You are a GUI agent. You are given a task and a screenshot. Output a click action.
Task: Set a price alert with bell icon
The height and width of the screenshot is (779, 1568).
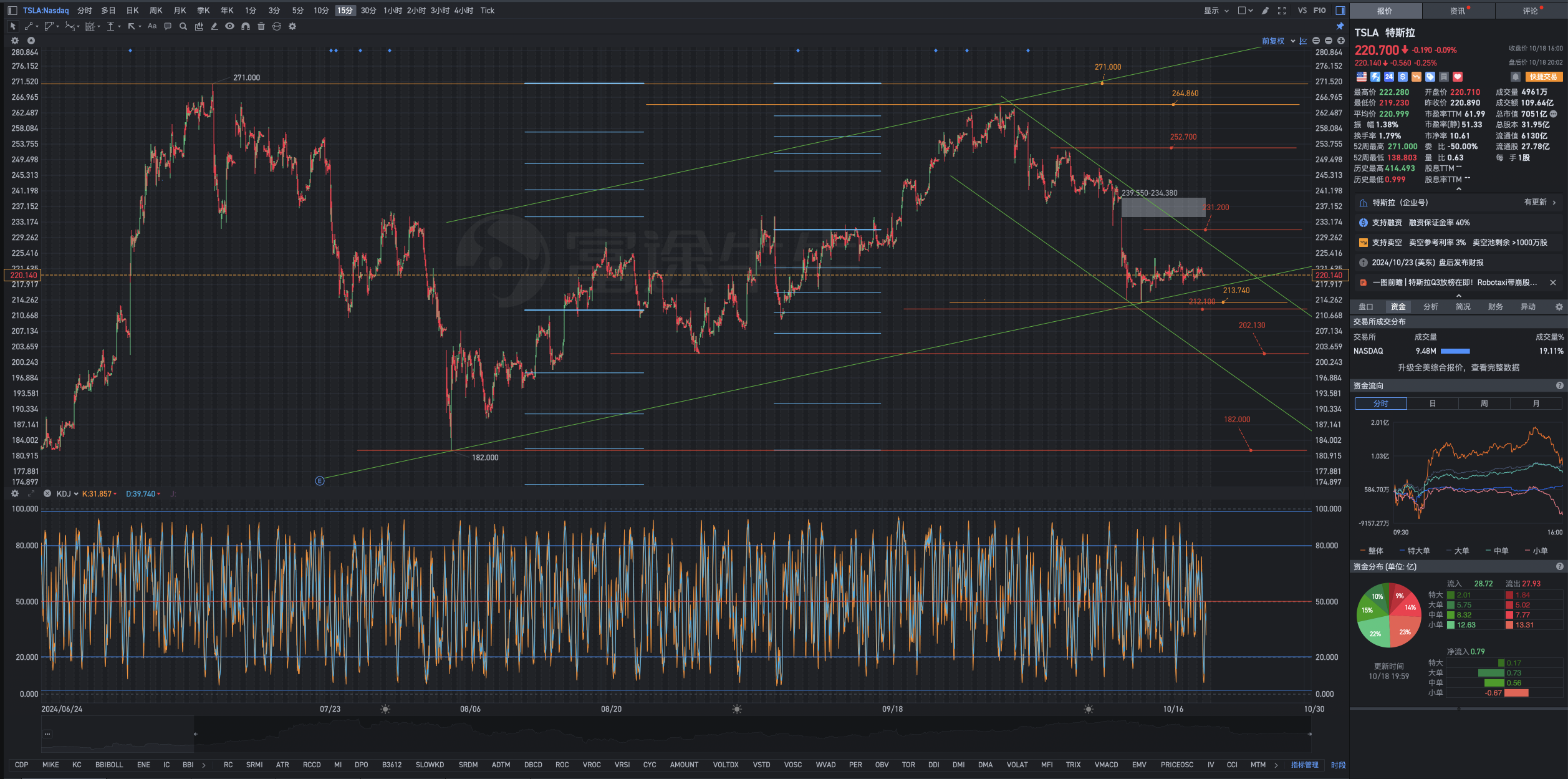[x=1515, y=77]
